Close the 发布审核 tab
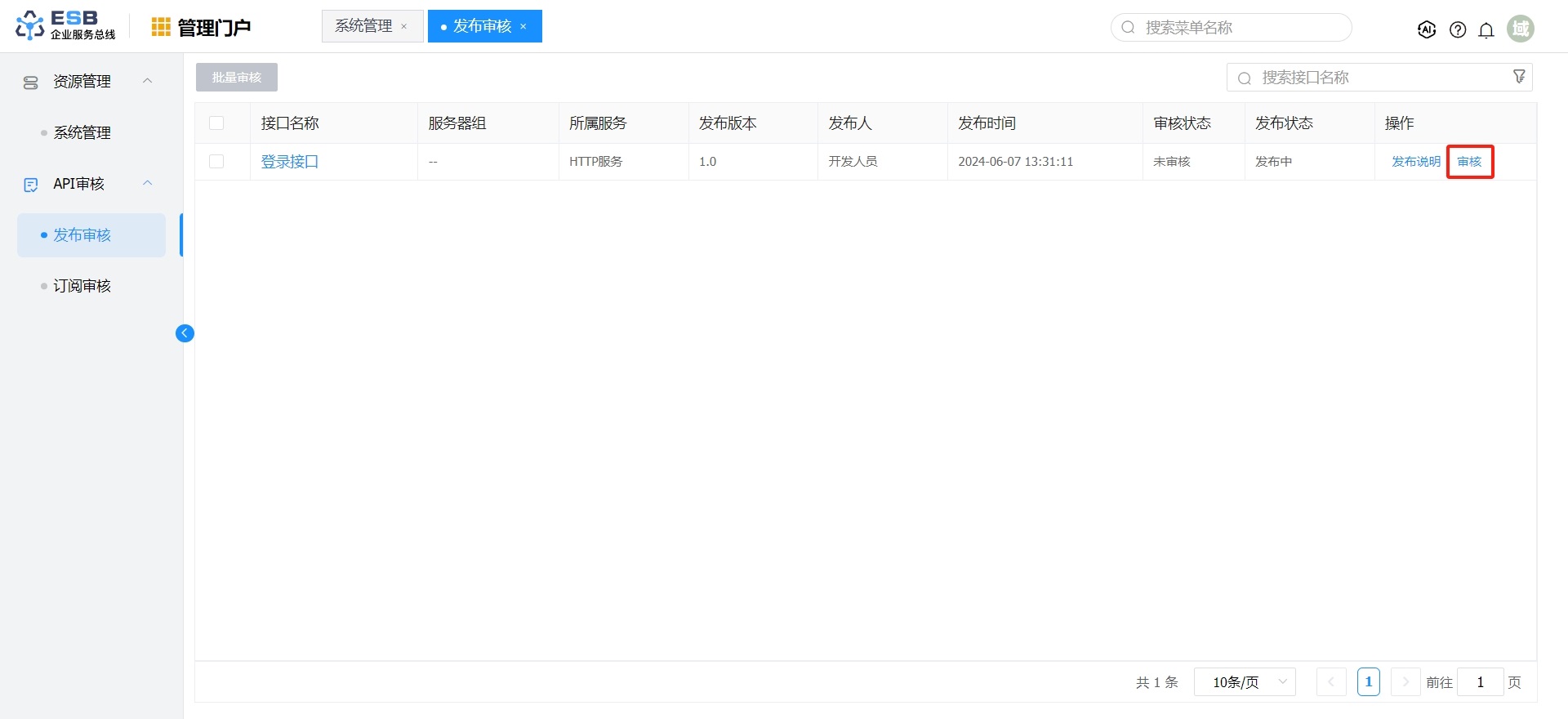The image size is (1568, 719). point(523,27)
